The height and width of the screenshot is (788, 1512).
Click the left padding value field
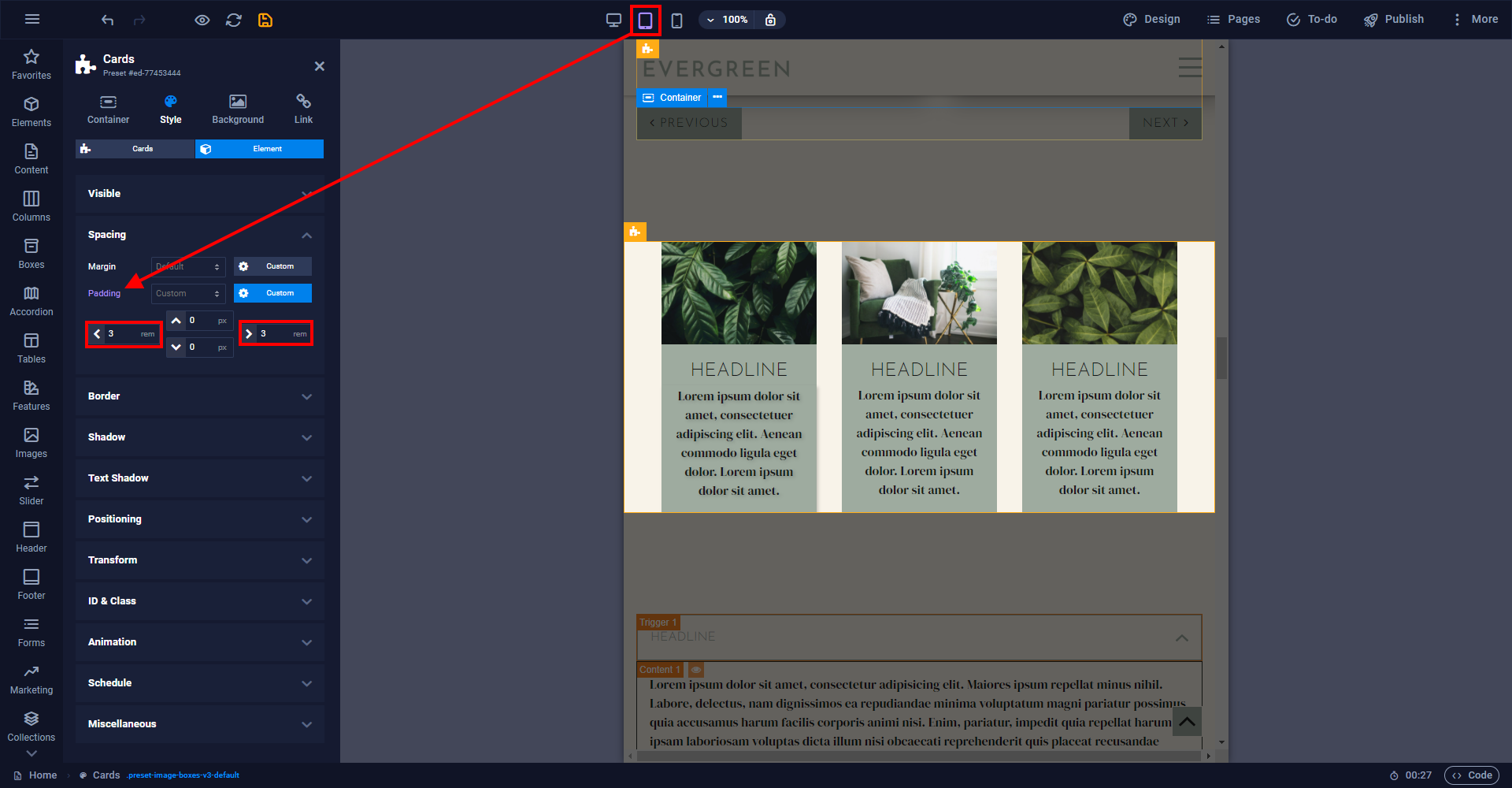[124, 334]
